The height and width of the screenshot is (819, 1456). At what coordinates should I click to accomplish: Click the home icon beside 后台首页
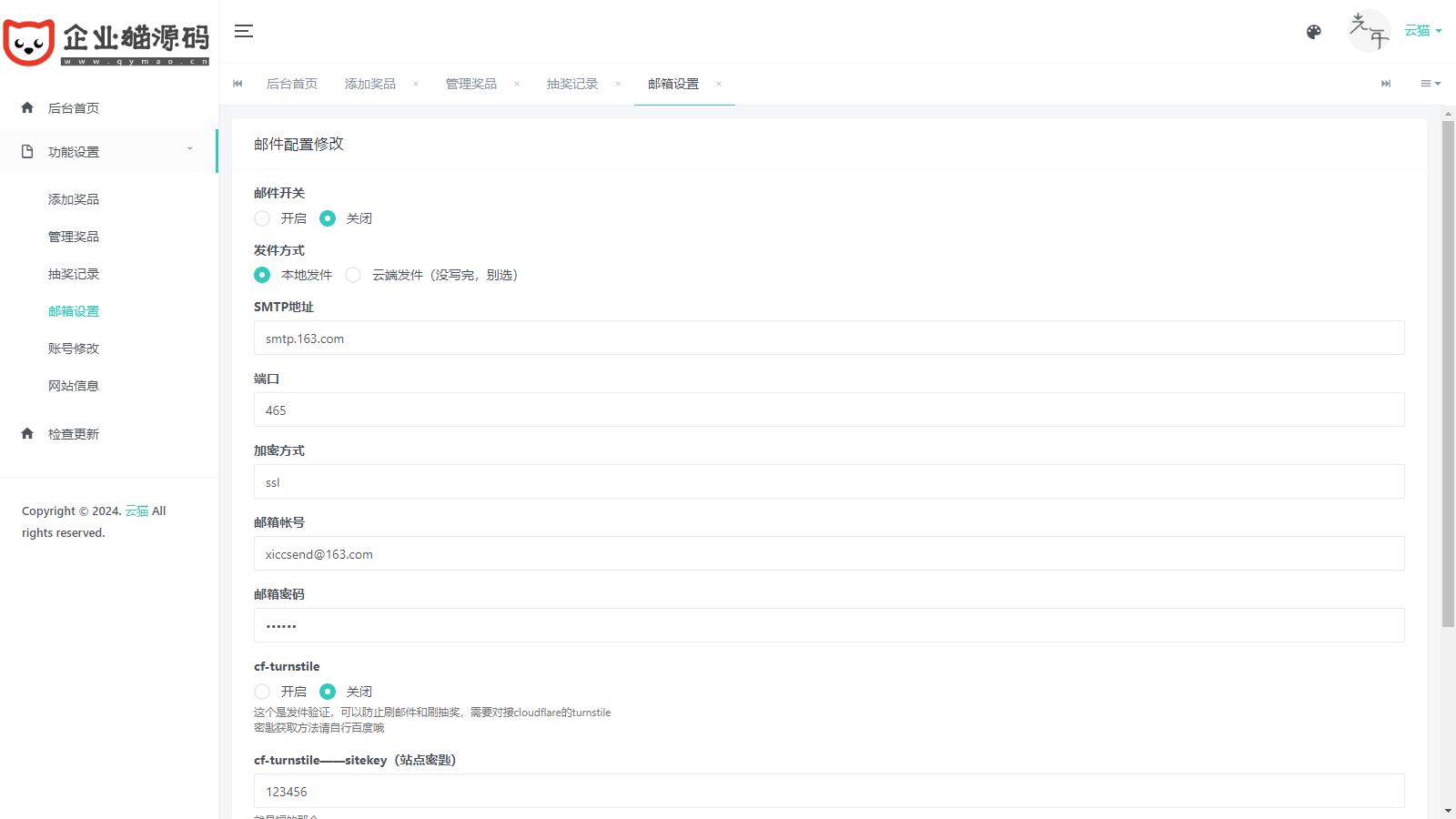point(27,107)
